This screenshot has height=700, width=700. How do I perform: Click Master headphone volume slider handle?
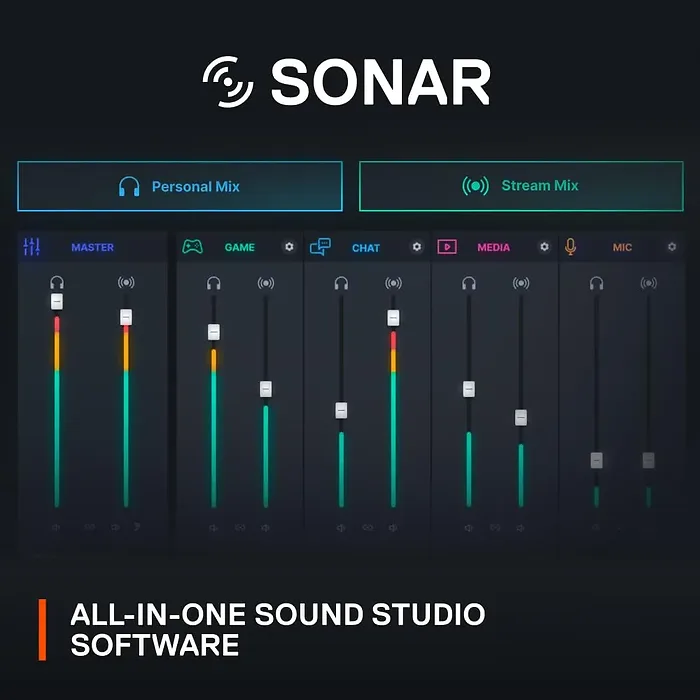coord(57,301)
